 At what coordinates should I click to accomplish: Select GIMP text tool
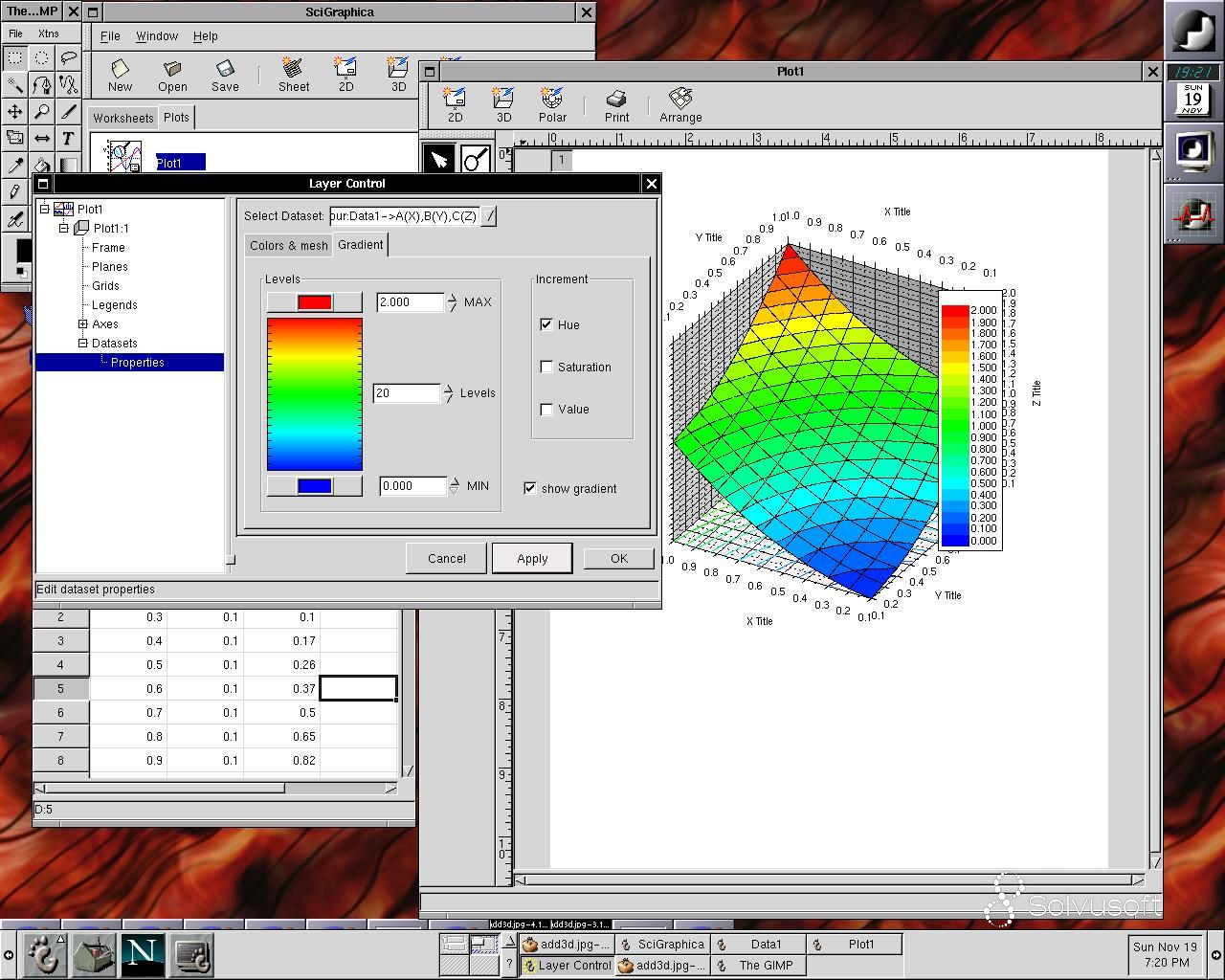pyautogui.click(x=68, y=138)
